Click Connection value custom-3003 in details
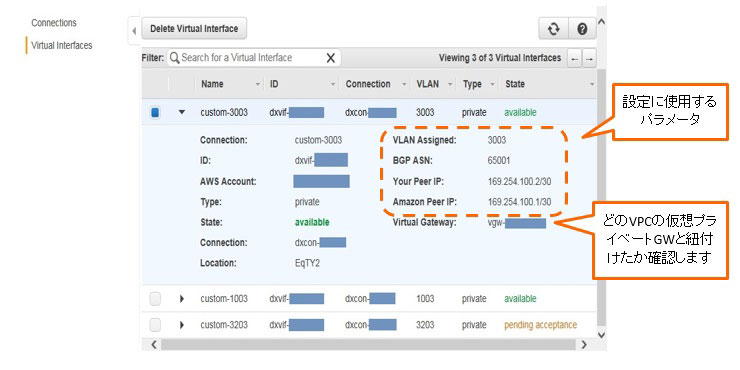Screen dimensions: 740x370 tap(318, 140)
